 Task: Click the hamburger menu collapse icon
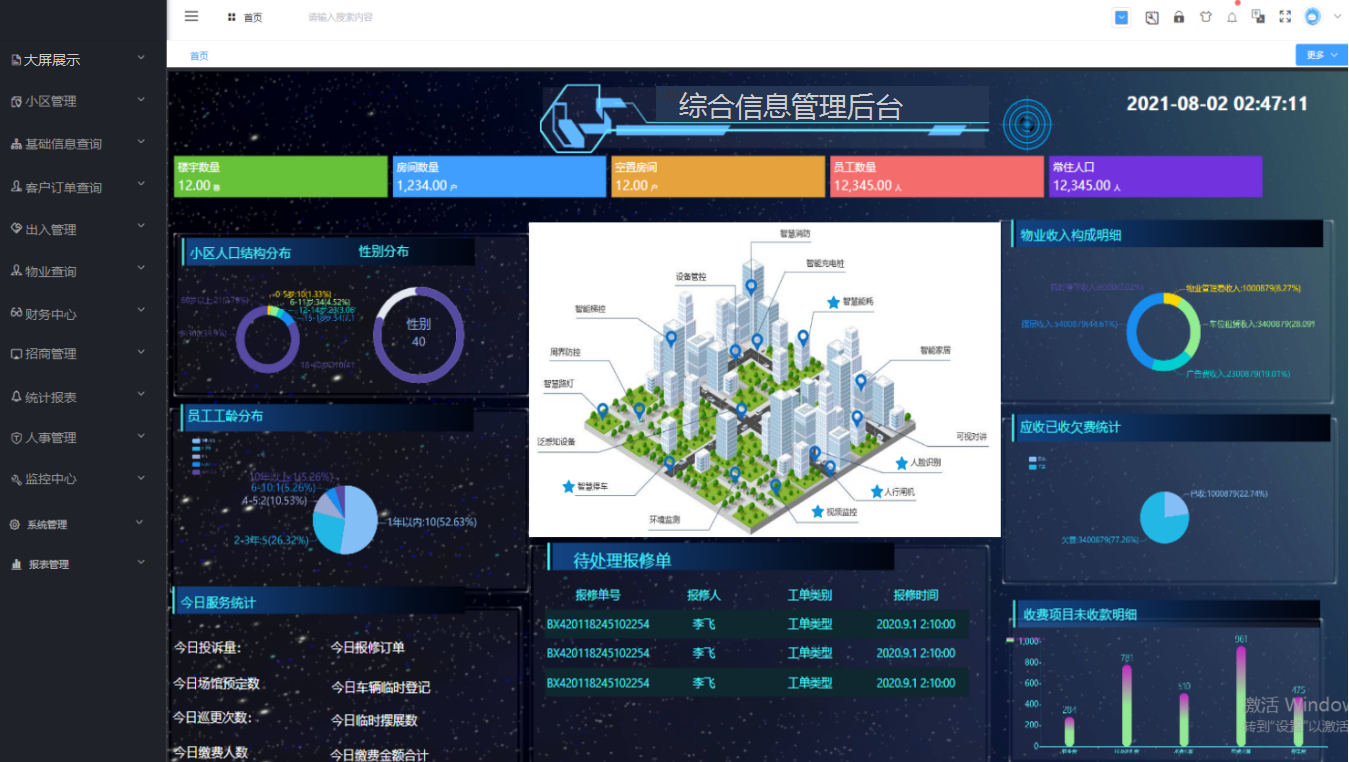tap(191, 16)
